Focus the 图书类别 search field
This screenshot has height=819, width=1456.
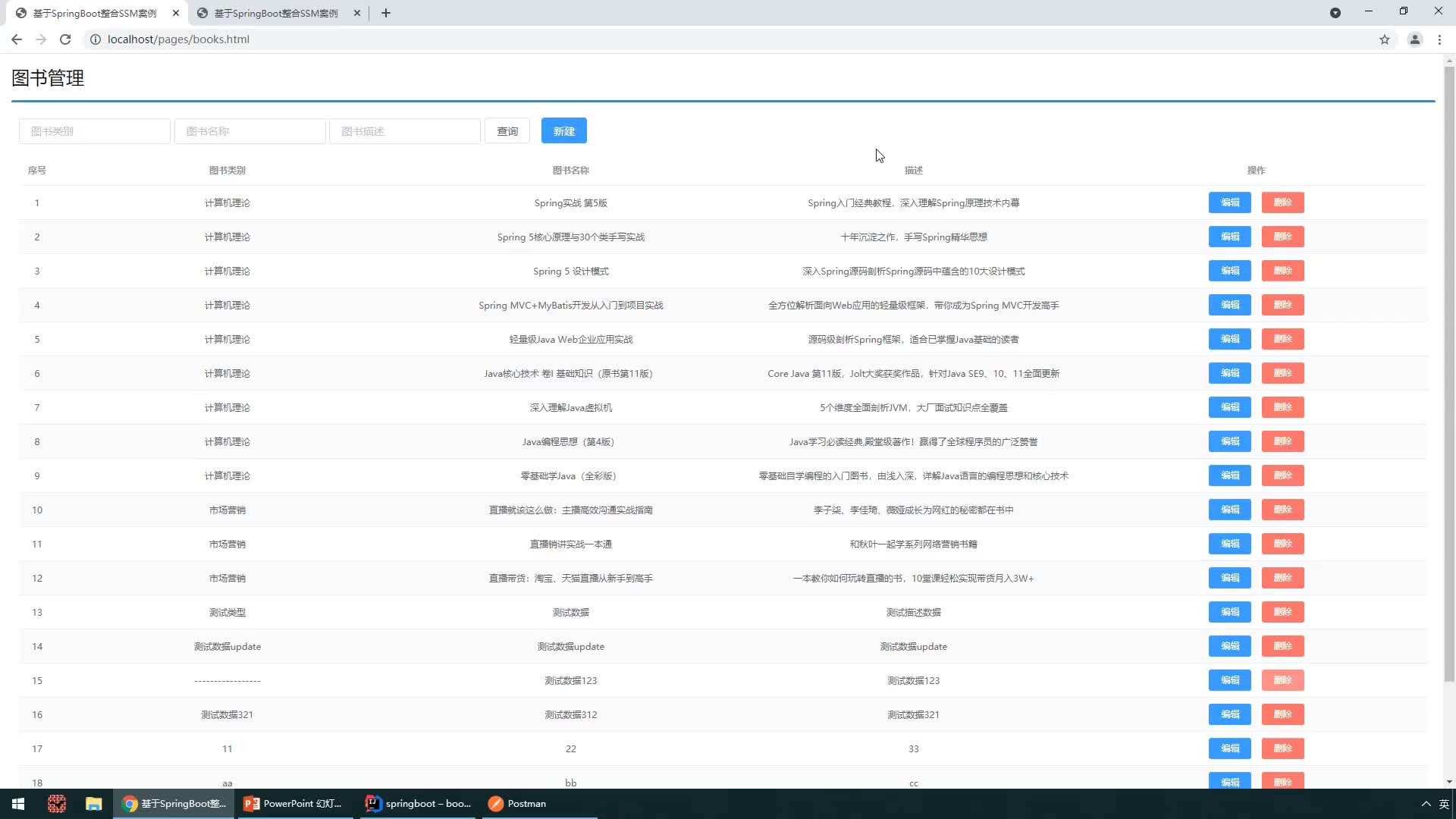coord(95,131)
